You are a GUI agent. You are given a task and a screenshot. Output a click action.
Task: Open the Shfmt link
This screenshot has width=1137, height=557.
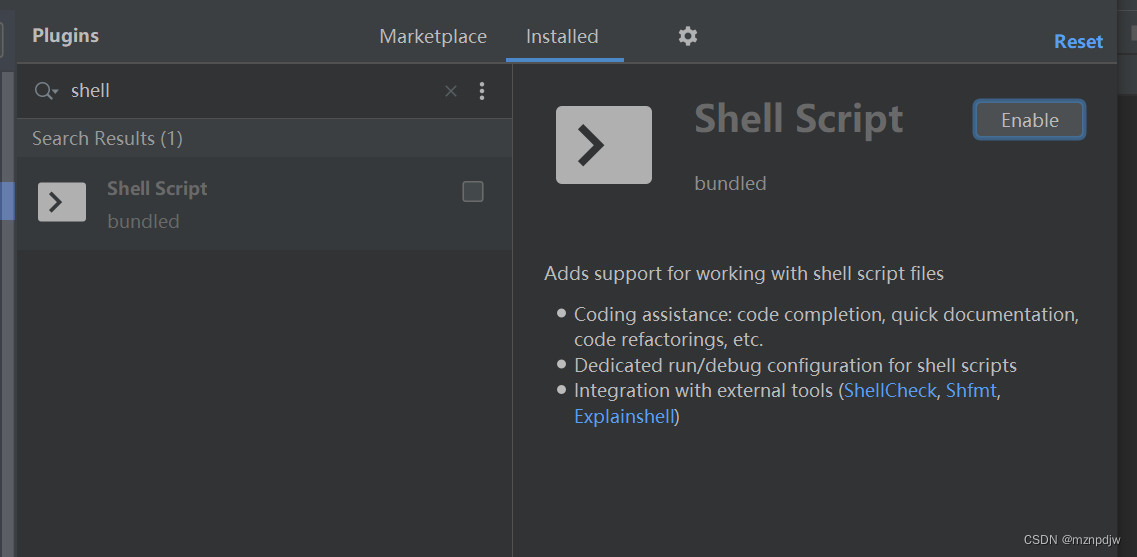coord(971,390)
